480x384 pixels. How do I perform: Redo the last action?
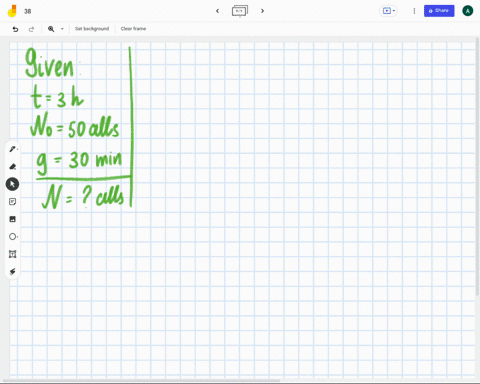pyautogui.click(x=31, y=29)
